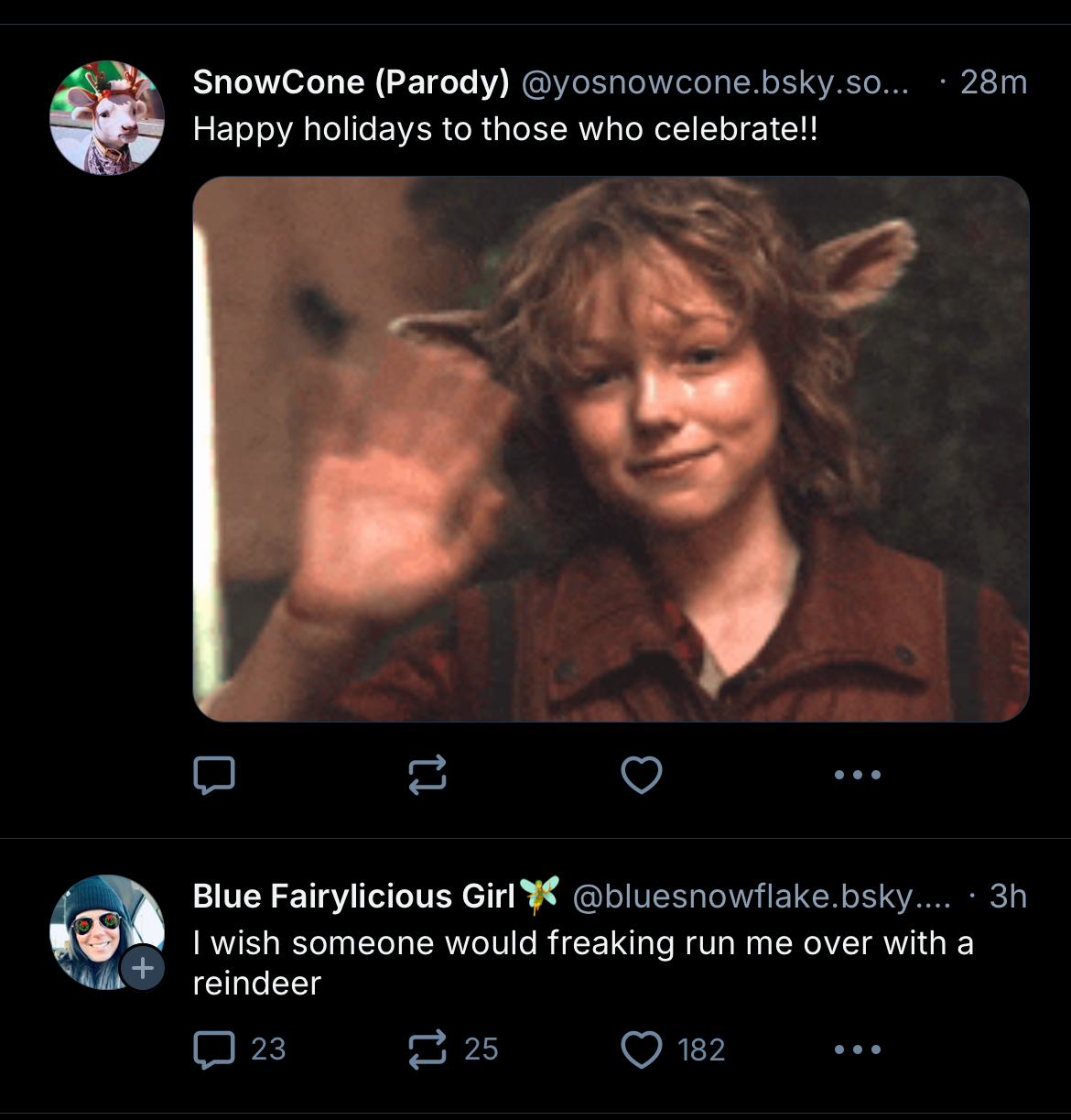The image size is (1071, 1120).
Task: Reply to SnowCone's happy holidays post
Action: [x=214, y=775]
